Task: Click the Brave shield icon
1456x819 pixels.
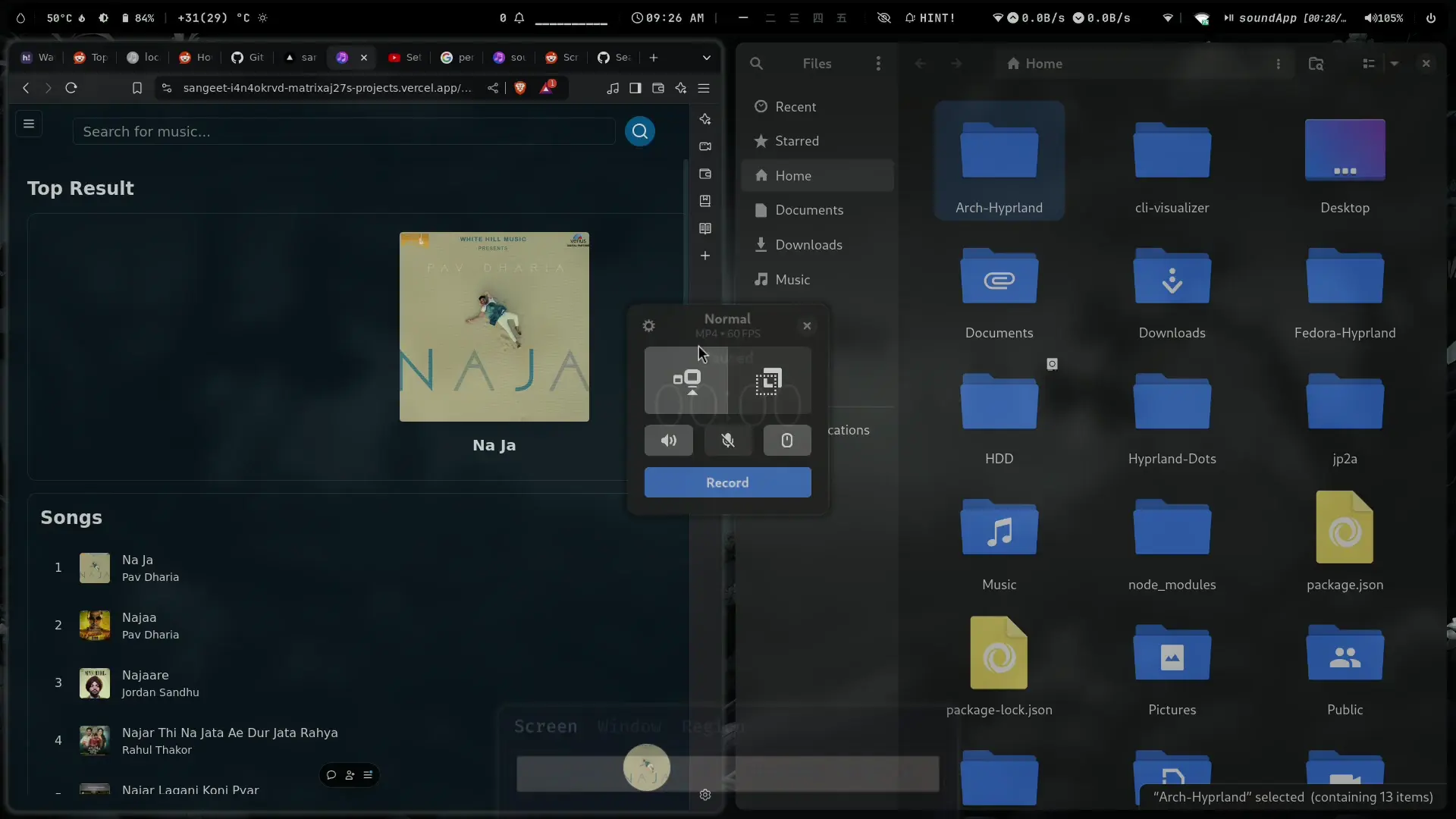Action: [x=520, y=88]
